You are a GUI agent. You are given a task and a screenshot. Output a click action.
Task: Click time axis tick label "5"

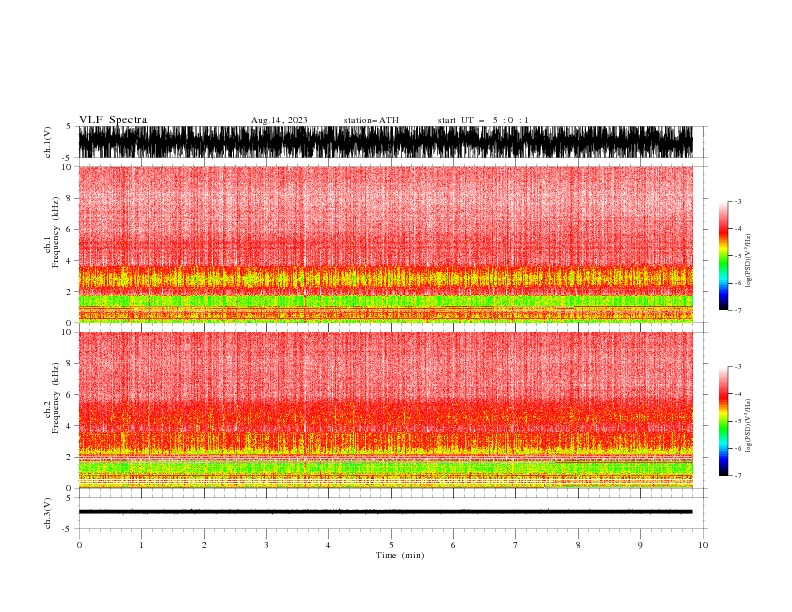coord(391,545)
